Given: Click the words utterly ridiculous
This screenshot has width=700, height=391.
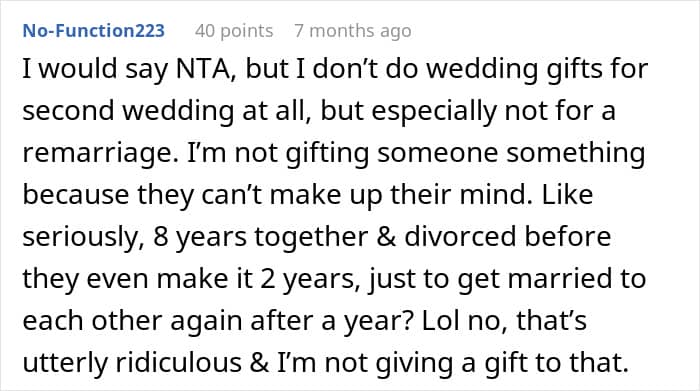Looking at the screenshot, I should [132, 363].
